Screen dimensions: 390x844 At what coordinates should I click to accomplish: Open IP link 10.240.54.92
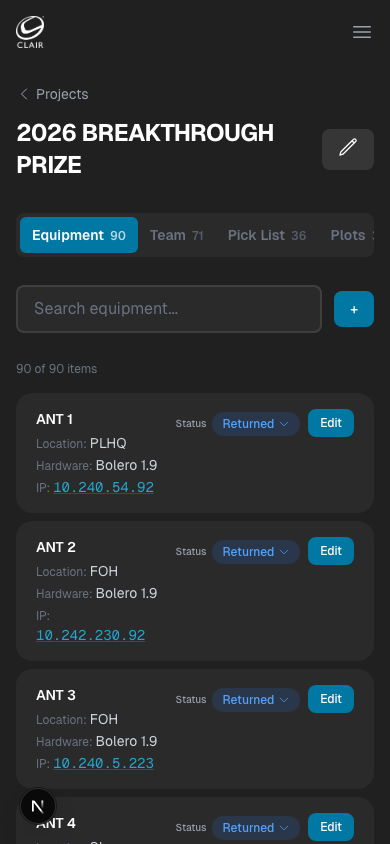click(103, 488)
